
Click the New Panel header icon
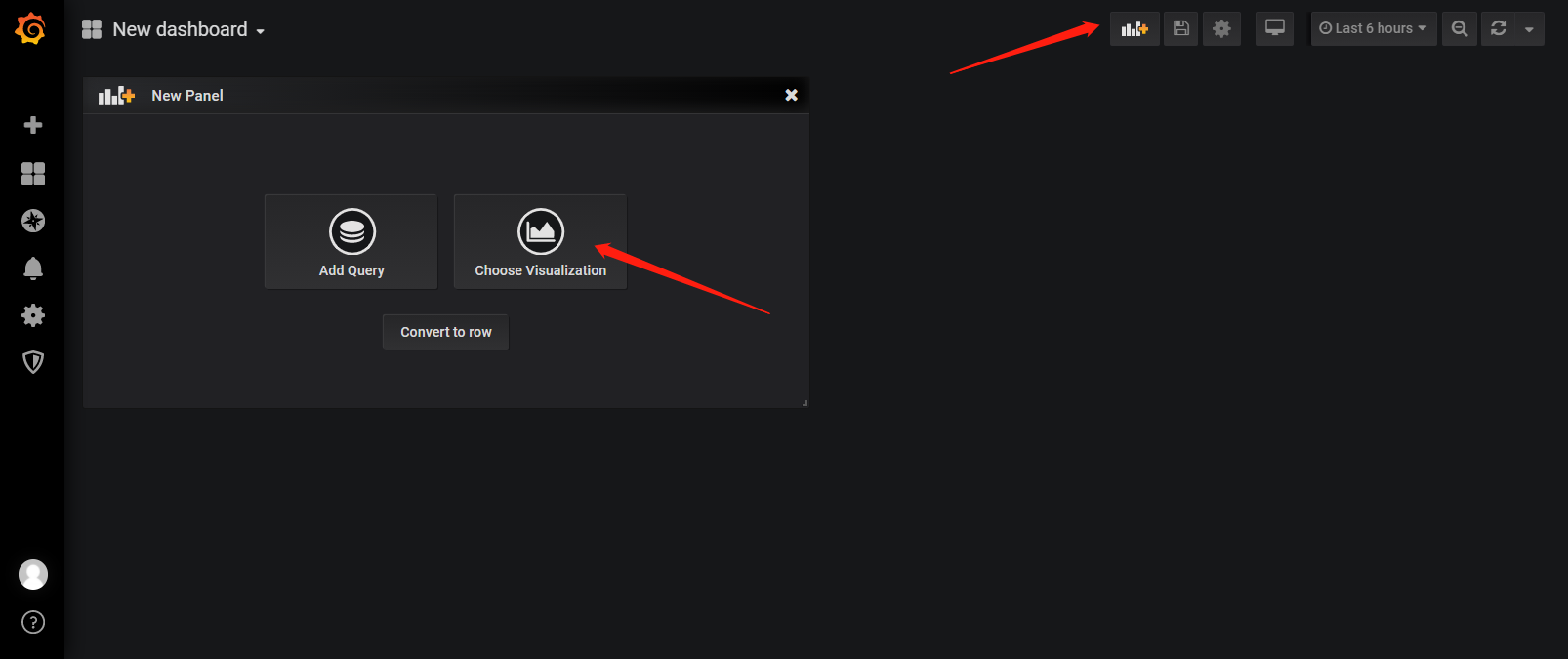tap(116, 95)
